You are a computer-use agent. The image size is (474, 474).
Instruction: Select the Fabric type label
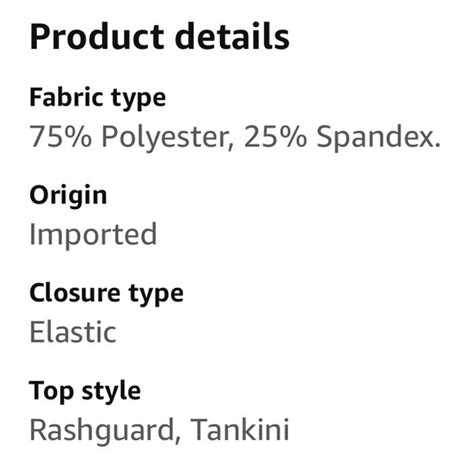(x=97, y=98)
